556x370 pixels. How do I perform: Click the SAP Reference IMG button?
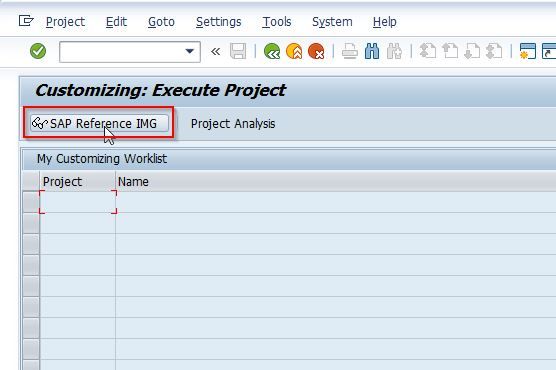(99, 123)
